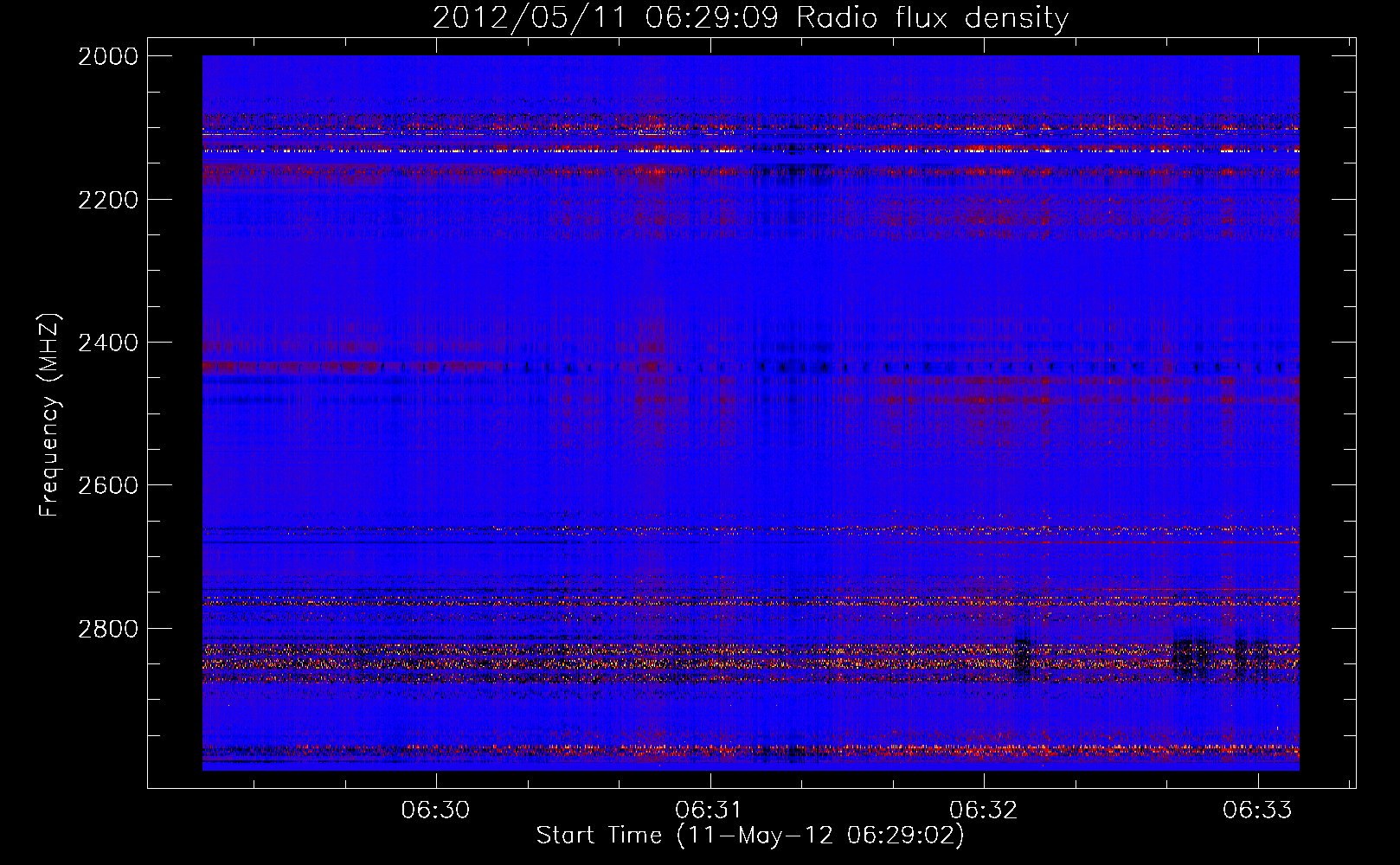Click the "Start Time (11-May-12 06:29:02)" label
The width and height of the screenshot is (1400, 865).
pyautogui.click(x=750, y=836)
